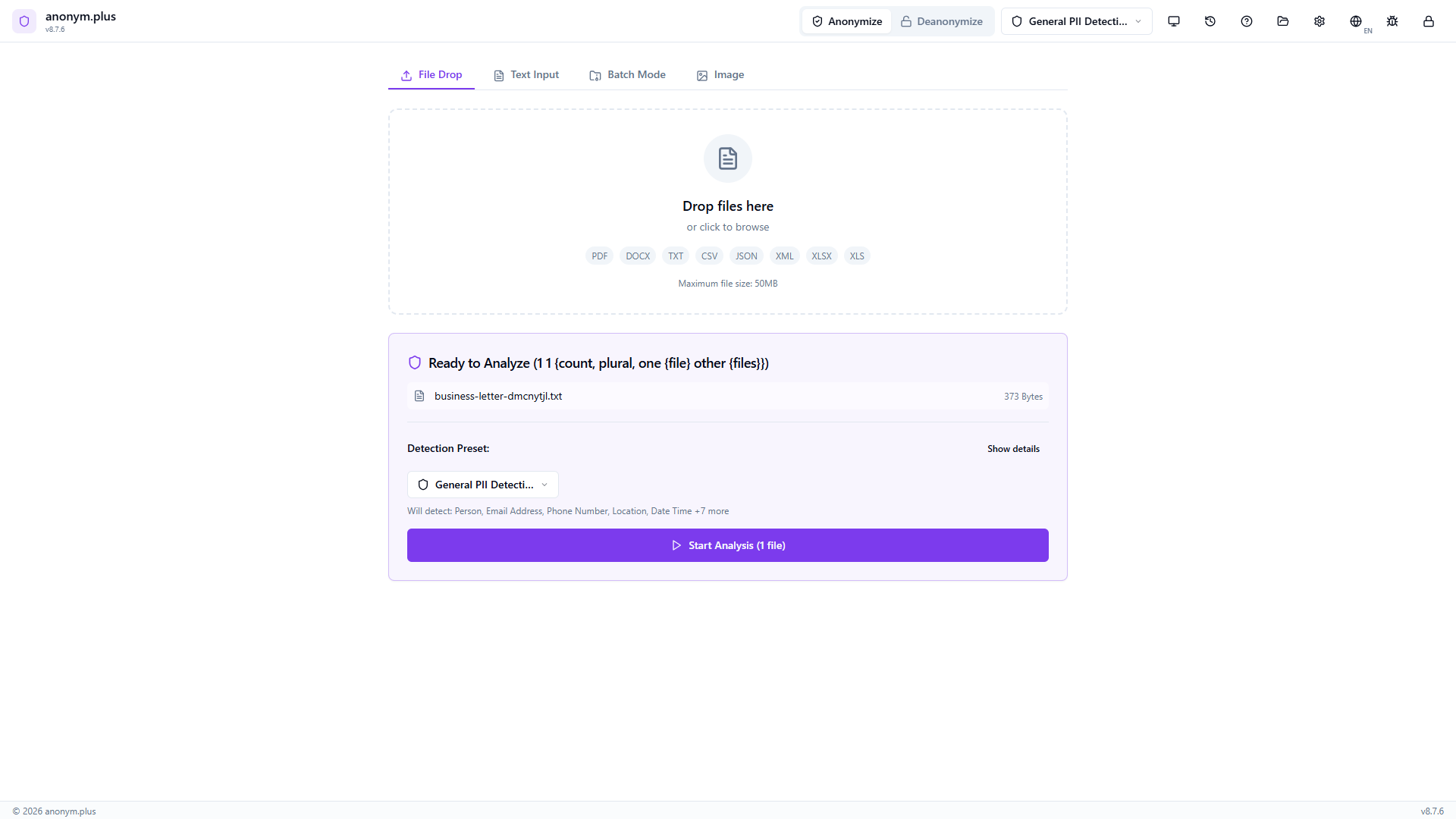Screen dimensions: 1456x819
Task: Click the open folder icon in header
Action: [1283, 21]
